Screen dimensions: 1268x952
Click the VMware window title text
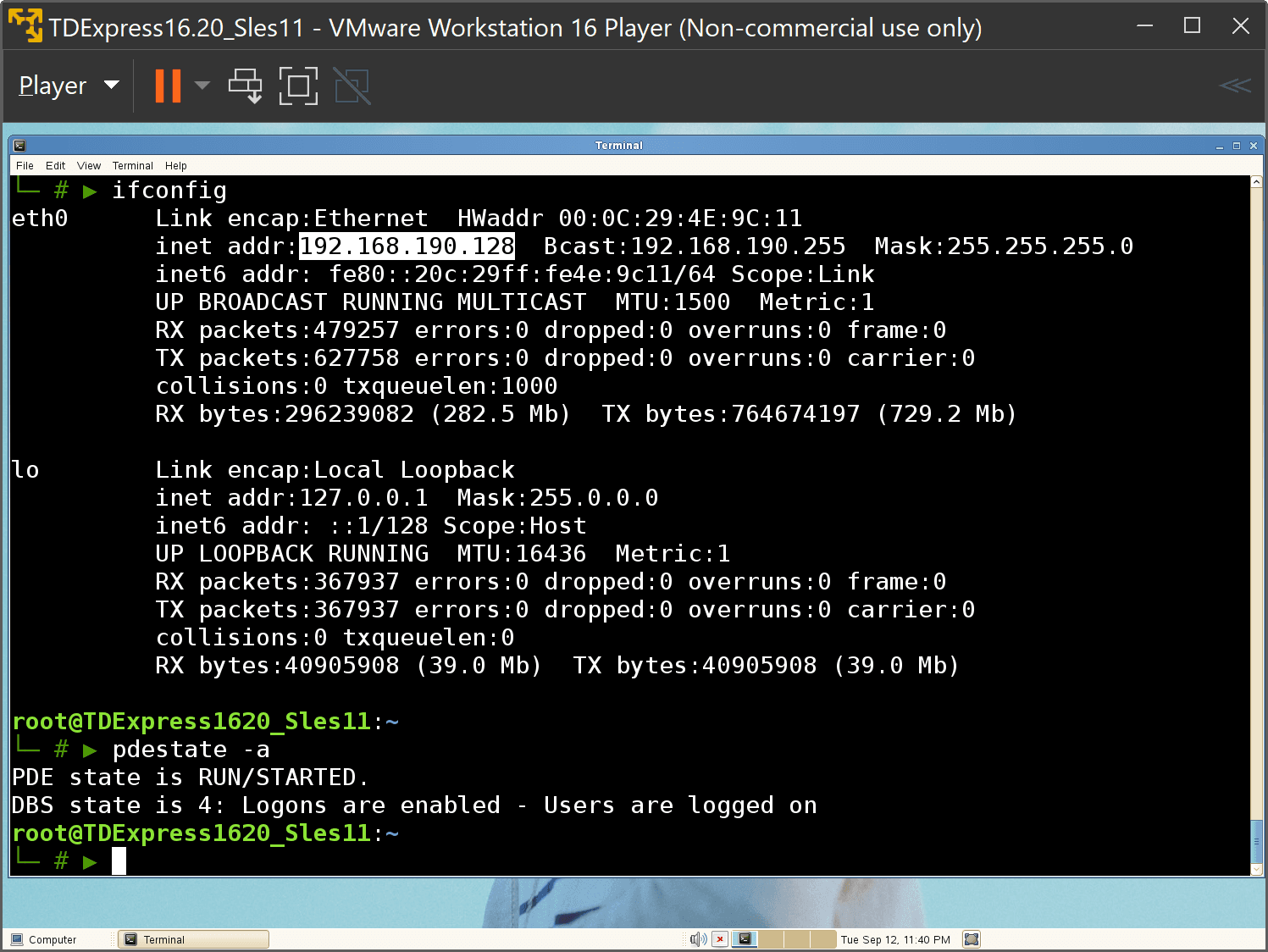pos(515,28)
